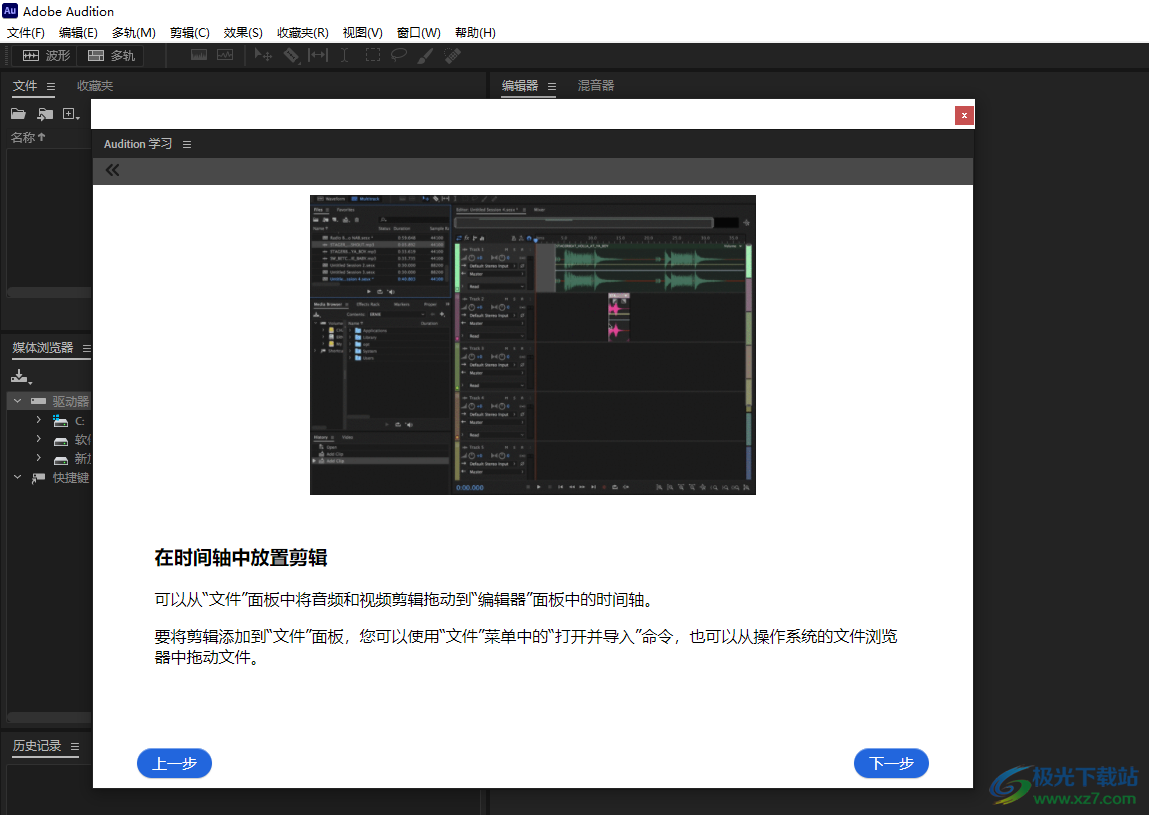Select the Lasso selection tool

click(399, 55)
